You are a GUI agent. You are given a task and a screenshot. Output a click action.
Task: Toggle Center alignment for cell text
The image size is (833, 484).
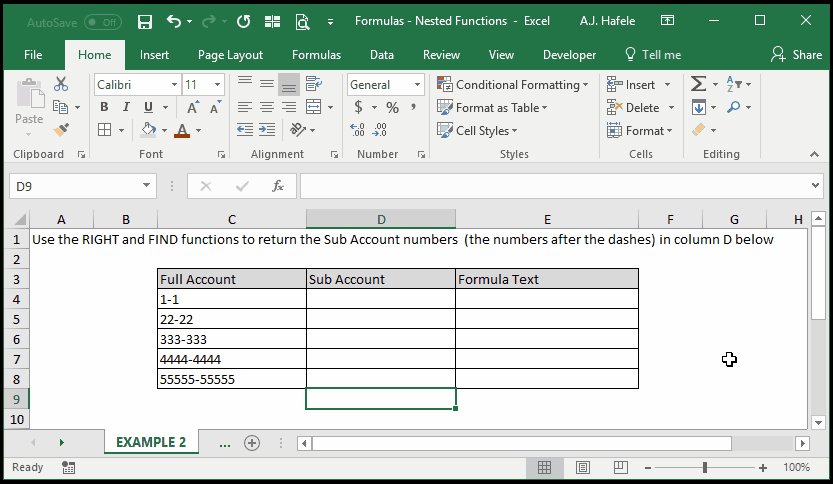267,107
